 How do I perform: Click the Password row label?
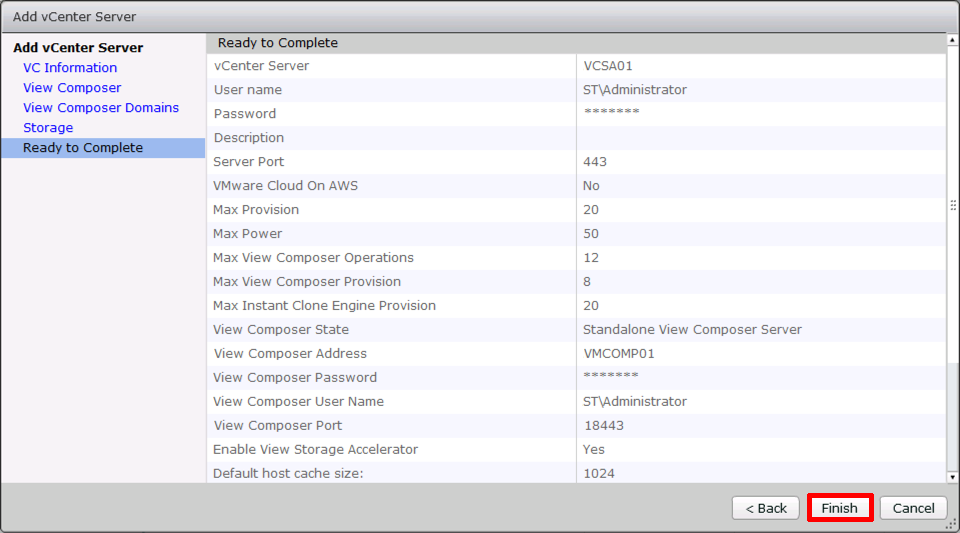pos(245,113)
